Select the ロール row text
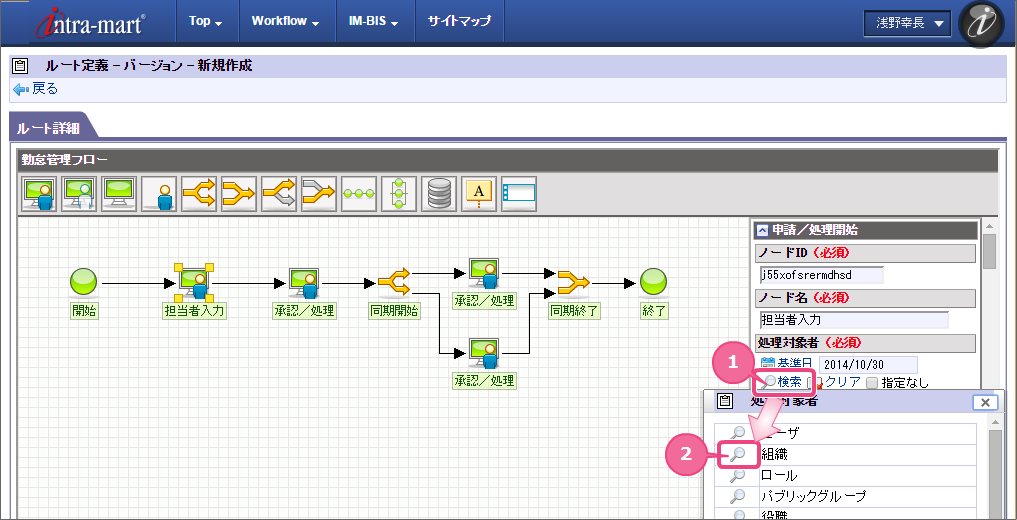This screenshot has height=520, width=1017. coord(779,476)
